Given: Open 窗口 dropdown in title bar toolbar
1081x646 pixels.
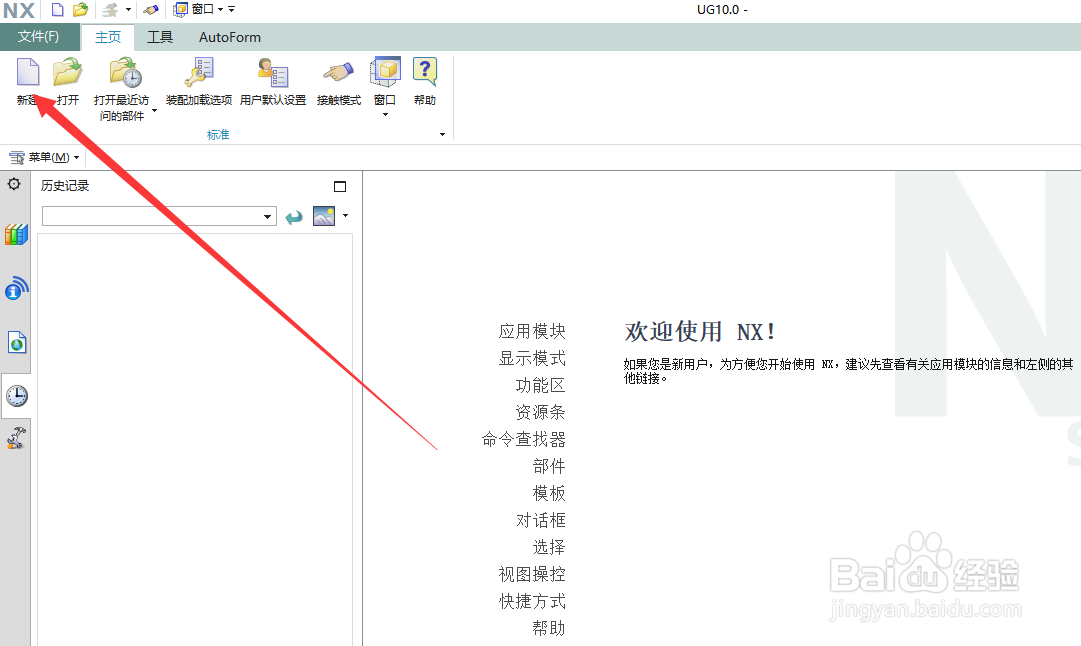Looking at the screenshot, I should coord(220,10).
